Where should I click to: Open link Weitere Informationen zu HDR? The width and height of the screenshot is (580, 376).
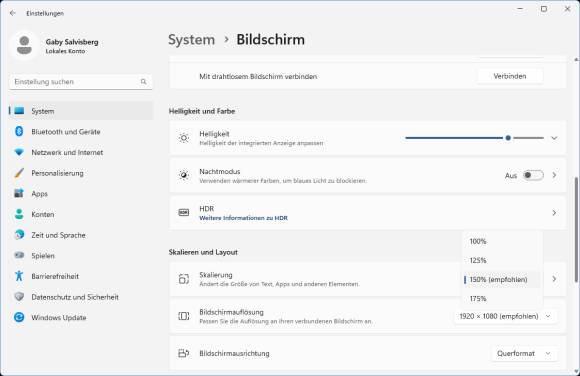[x=243, y=218]
